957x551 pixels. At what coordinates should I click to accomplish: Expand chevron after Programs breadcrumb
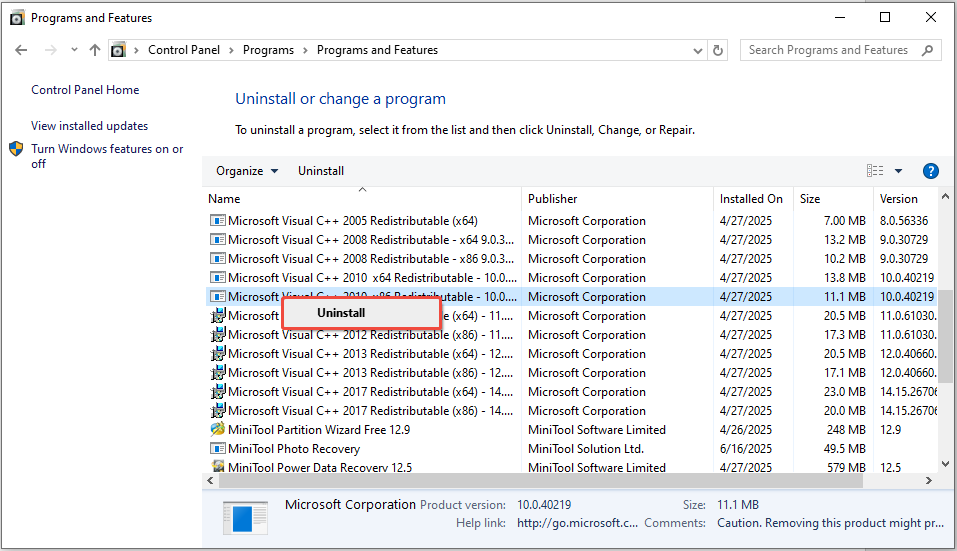click(305, 51)
